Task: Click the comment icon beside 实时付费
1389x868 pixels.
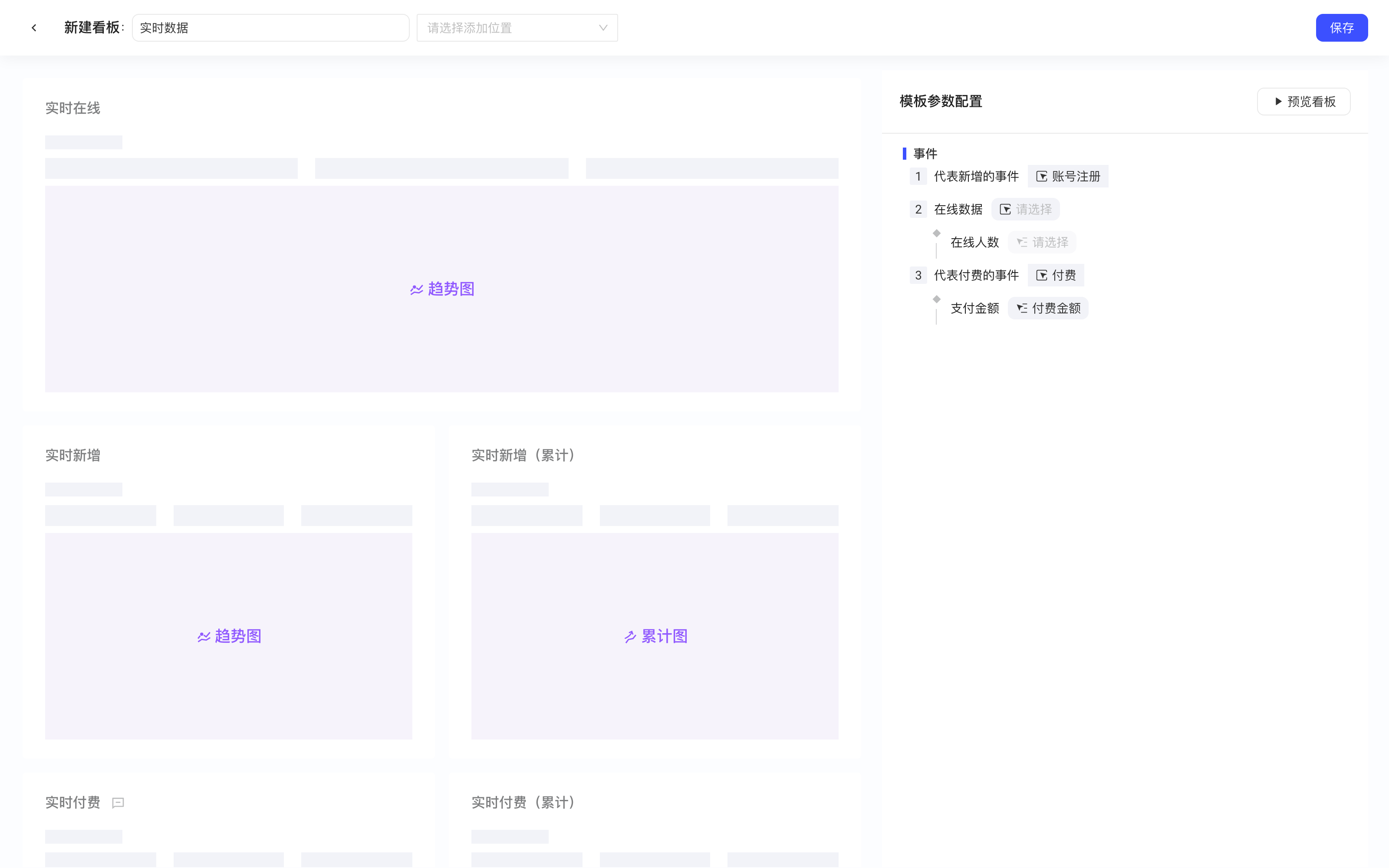Action: click(118, 802)
